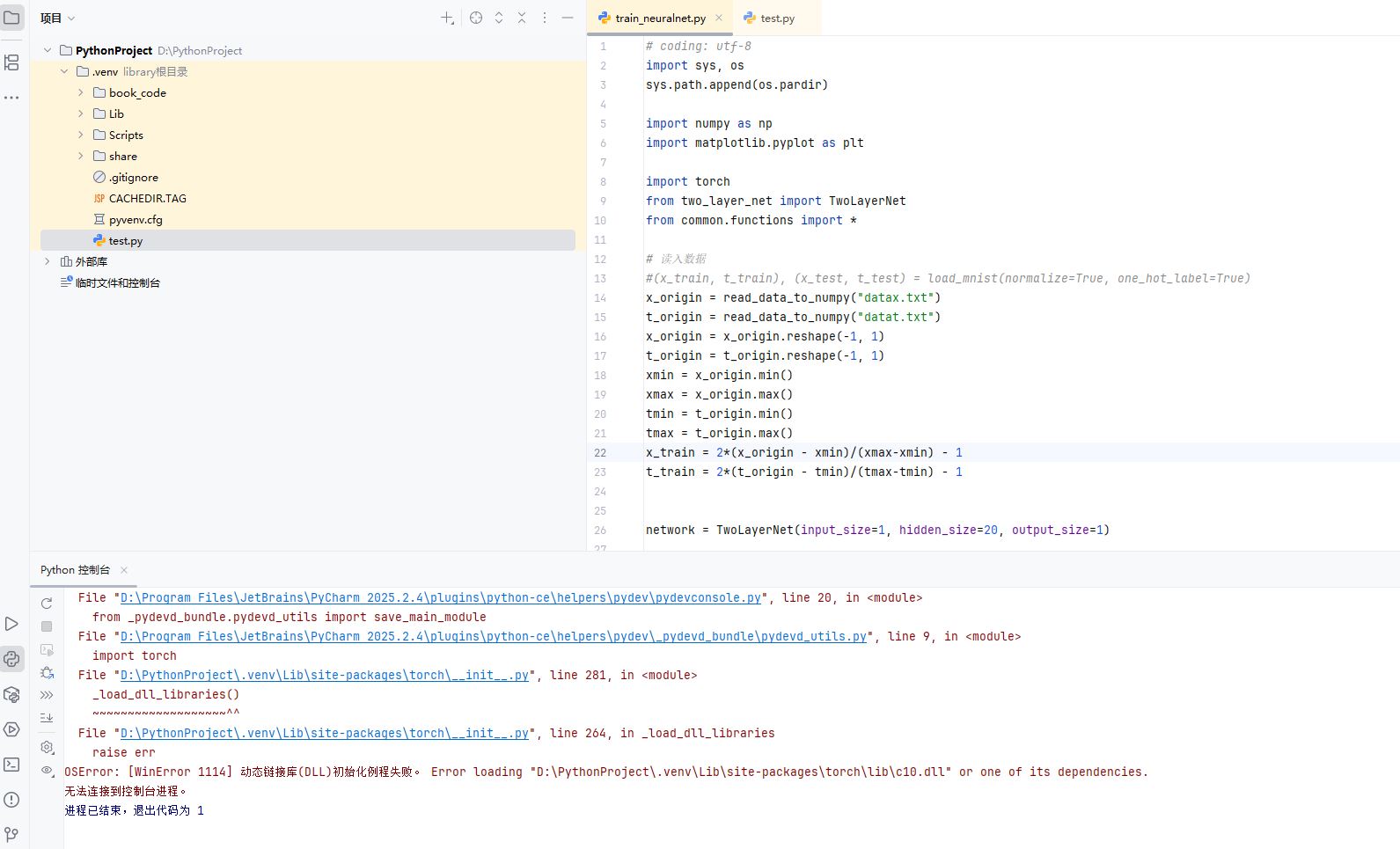This screenshot has height=849, width=1400.
Task: Open the Project tool window folder icon
Action: (x=12, y=18)
